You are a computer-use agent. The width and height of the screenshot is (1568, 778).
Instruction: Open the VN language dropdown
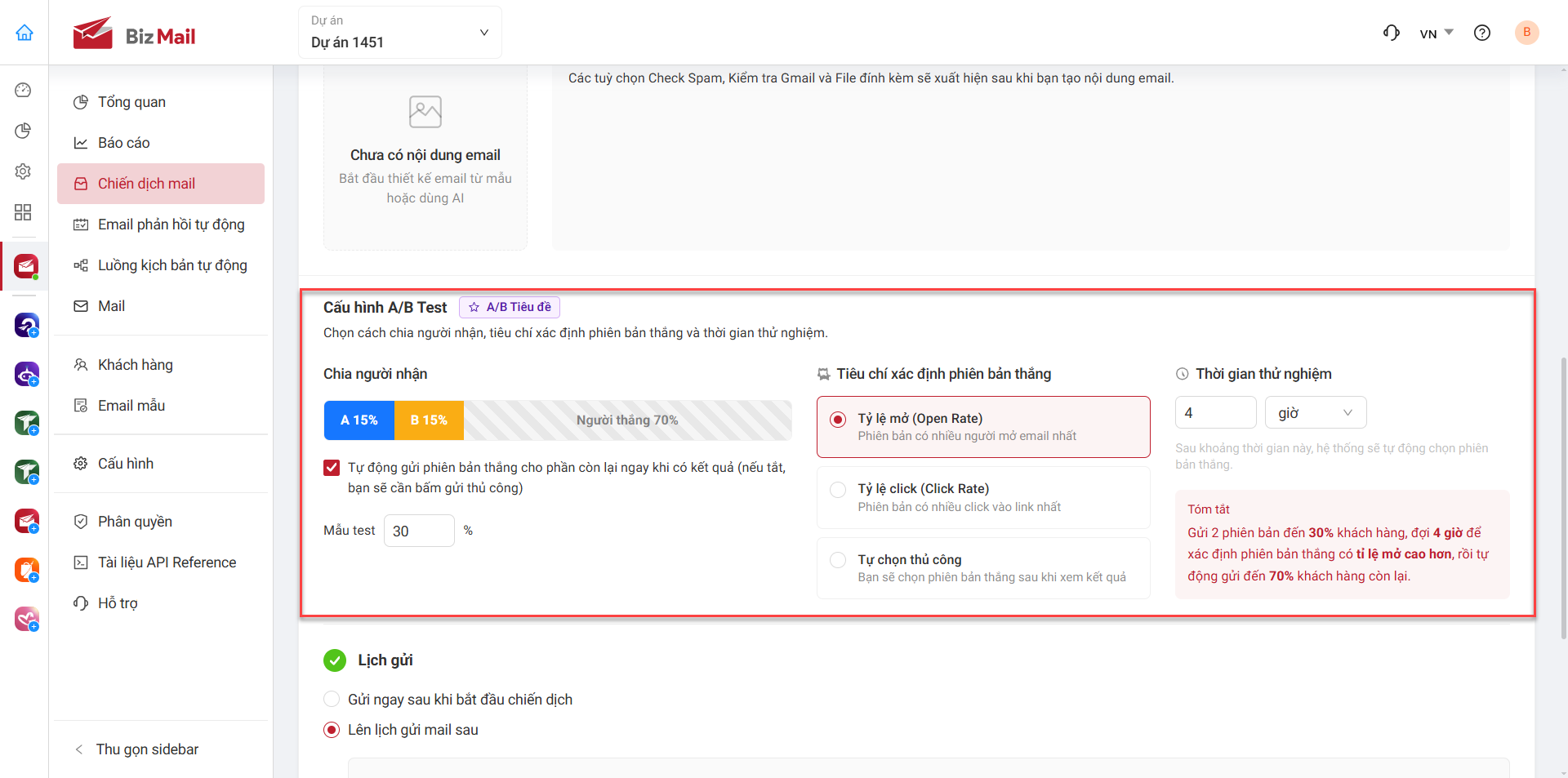pyautogui.click(x=1437, y=33)
